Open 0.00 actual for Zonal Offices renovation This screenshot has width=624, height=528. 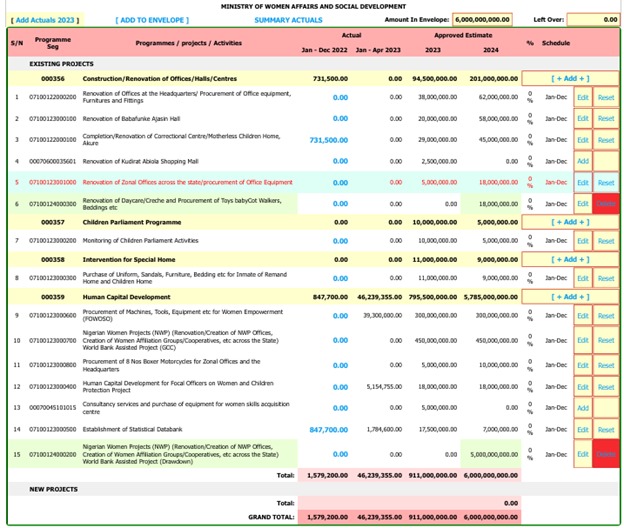click(340, 183)
